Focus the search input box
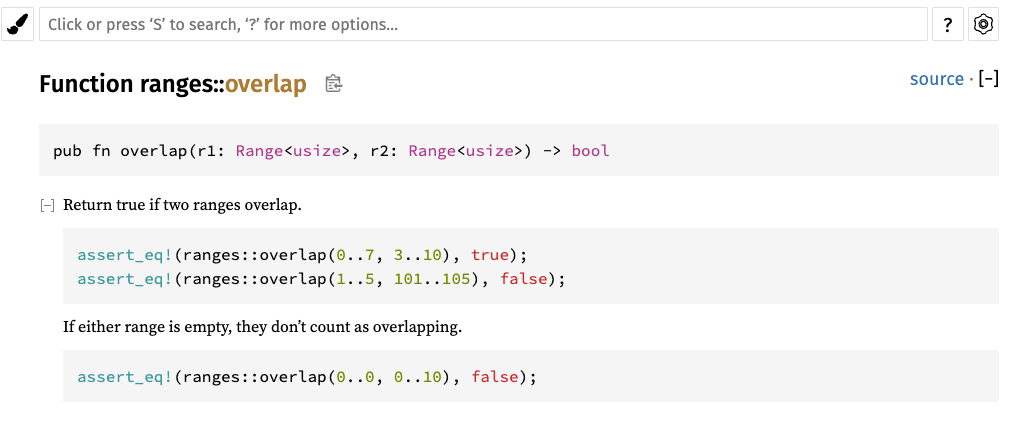Screen dimensions: 1035x423 (x=483, y=25)
